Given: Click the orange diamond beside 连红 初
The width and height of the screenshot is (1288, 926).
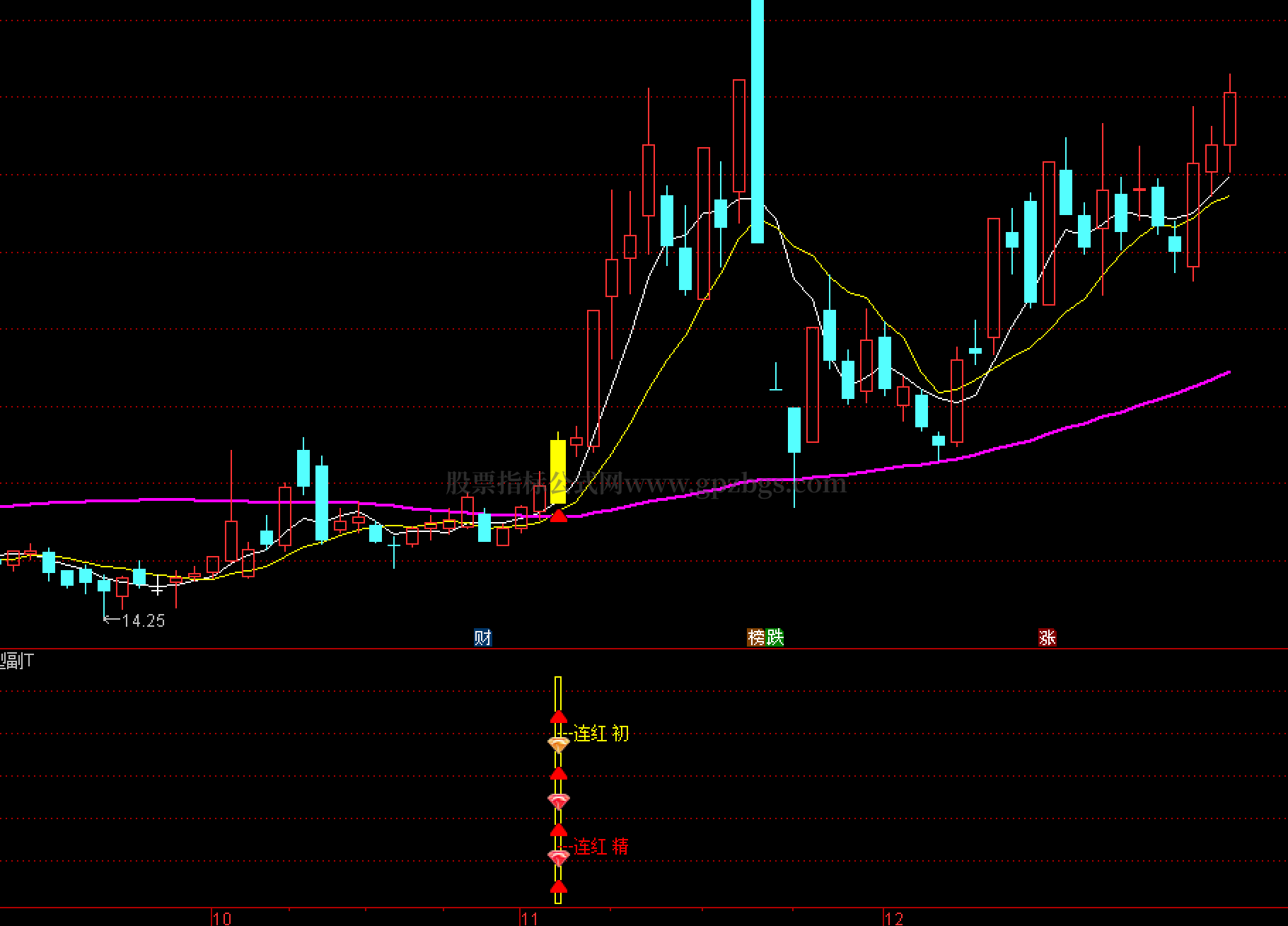Looking at the screenshot, I should tap(558, 744).
